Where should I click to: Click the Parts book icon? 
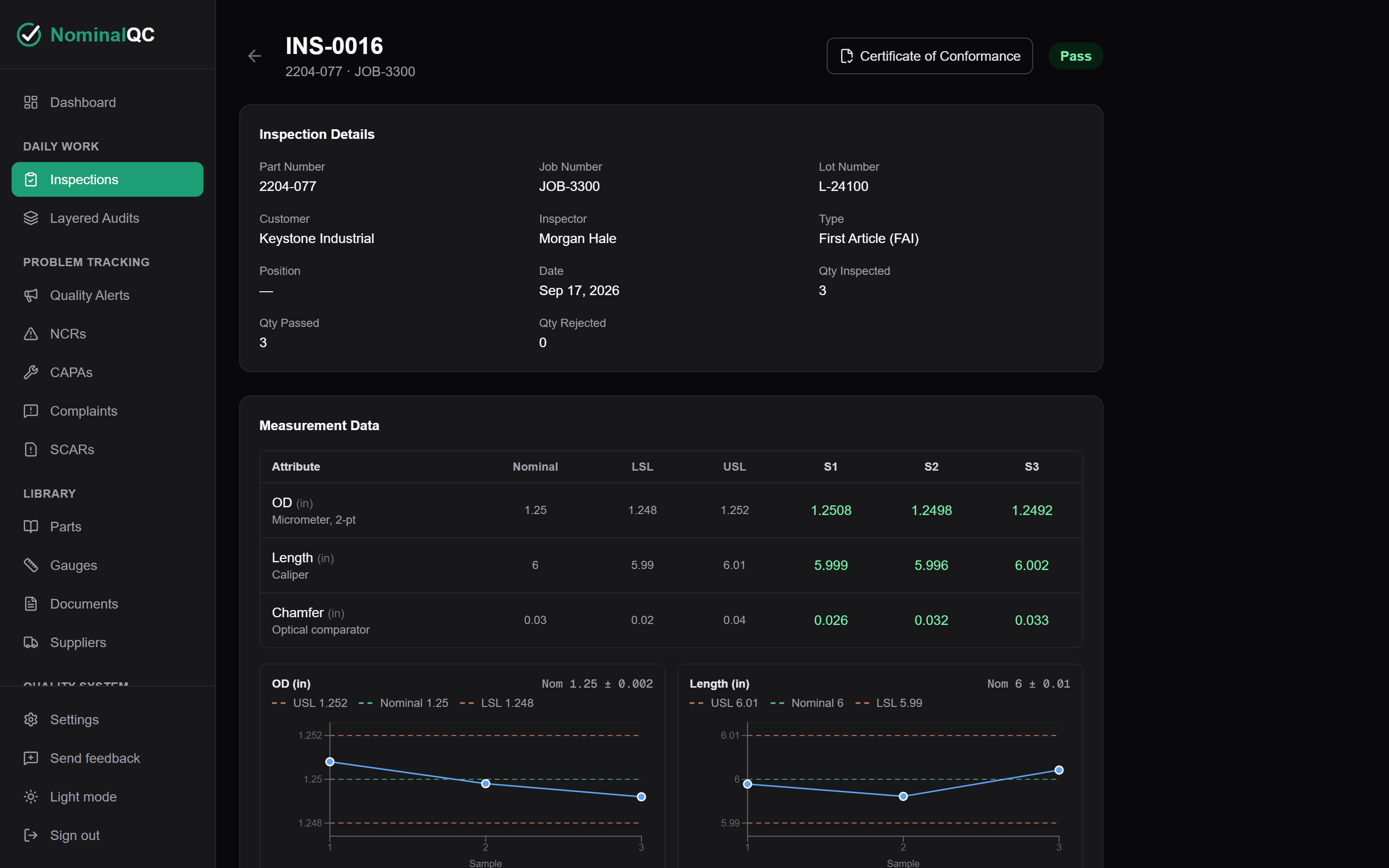pos(31,527)
